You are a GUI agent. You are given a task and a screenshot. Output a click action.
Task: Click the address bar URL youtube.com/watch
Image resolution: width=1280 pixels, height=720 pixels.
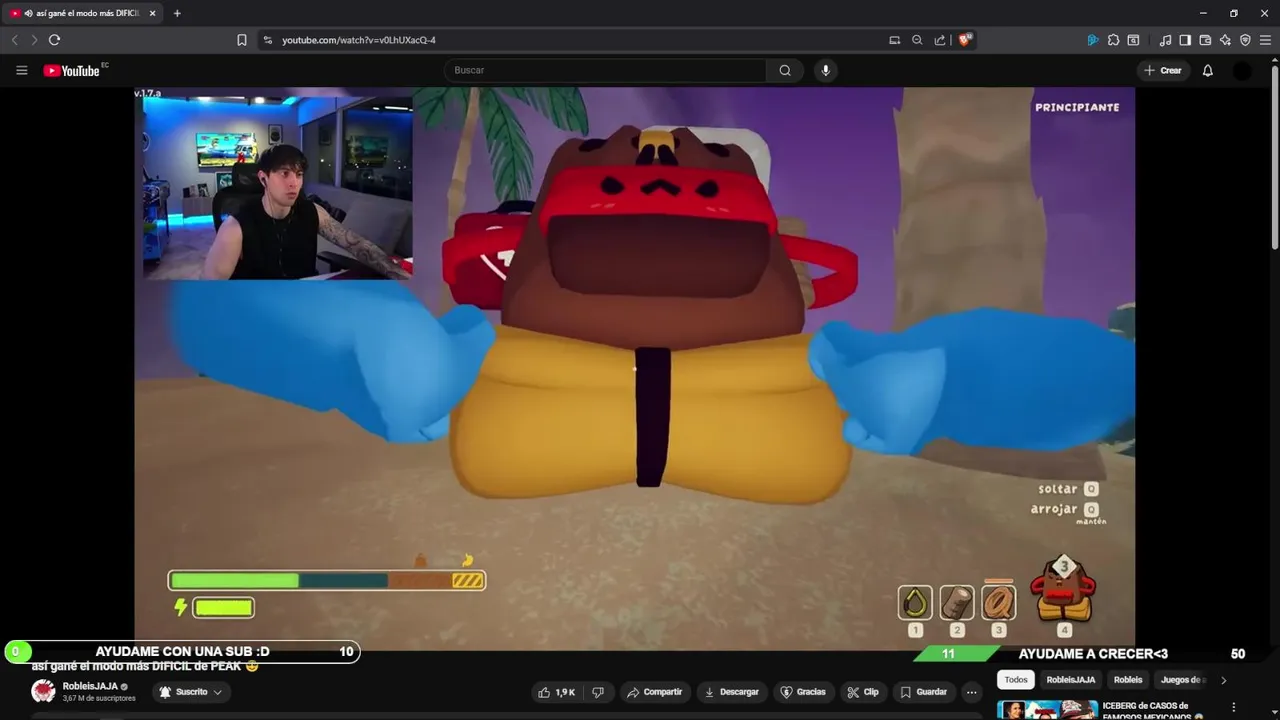[x=359, y=40]
